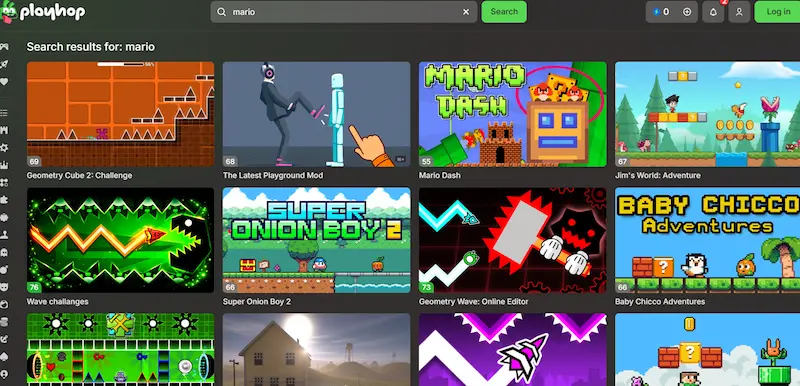Screen dimensions: 800x386
Task: Open gamepad icon in left sidebar
Action: coord(4,46)
